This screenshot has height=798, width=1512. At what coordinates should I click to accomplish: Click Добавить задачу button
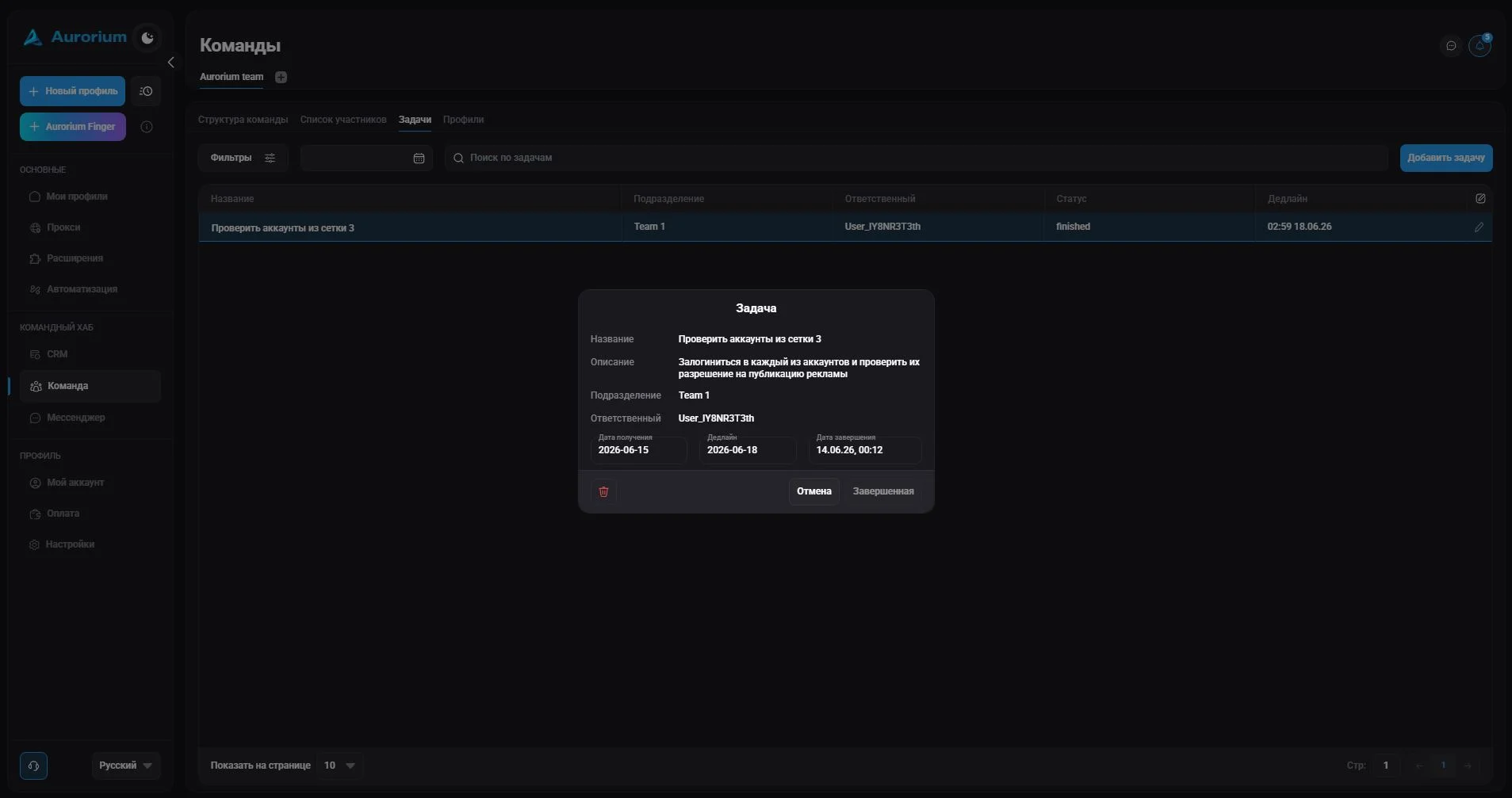[x=1446, y=158]
